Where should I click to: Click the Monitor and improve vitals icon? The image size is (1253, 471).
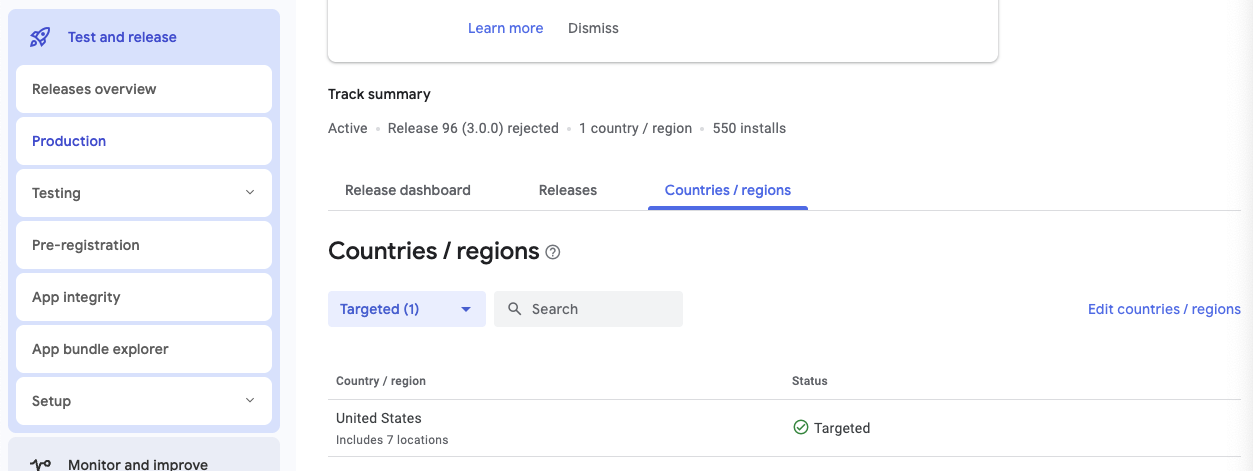coord(40,464)
